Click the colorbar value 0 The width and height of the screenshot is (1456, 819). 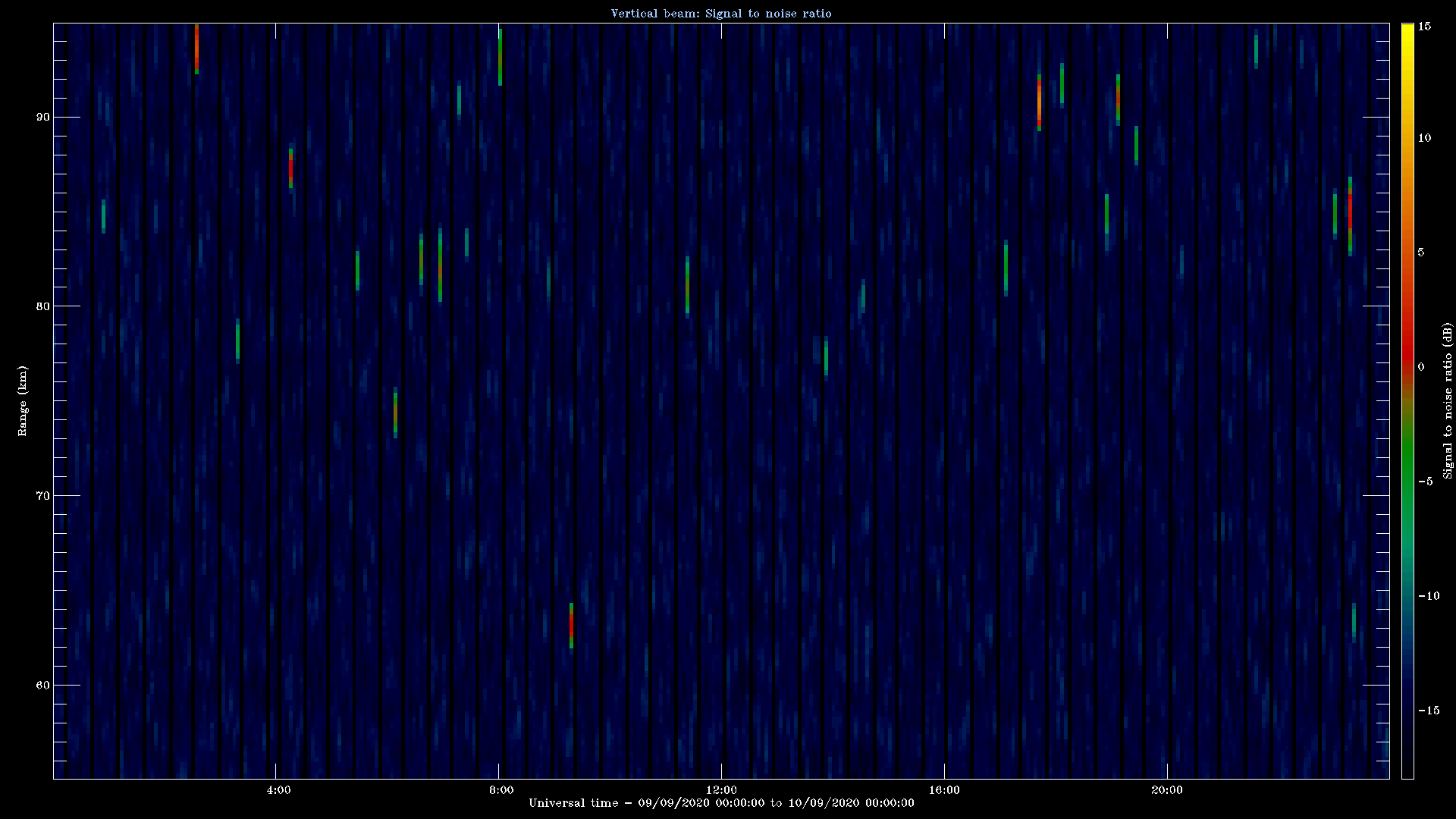[x=1421, y=367]
